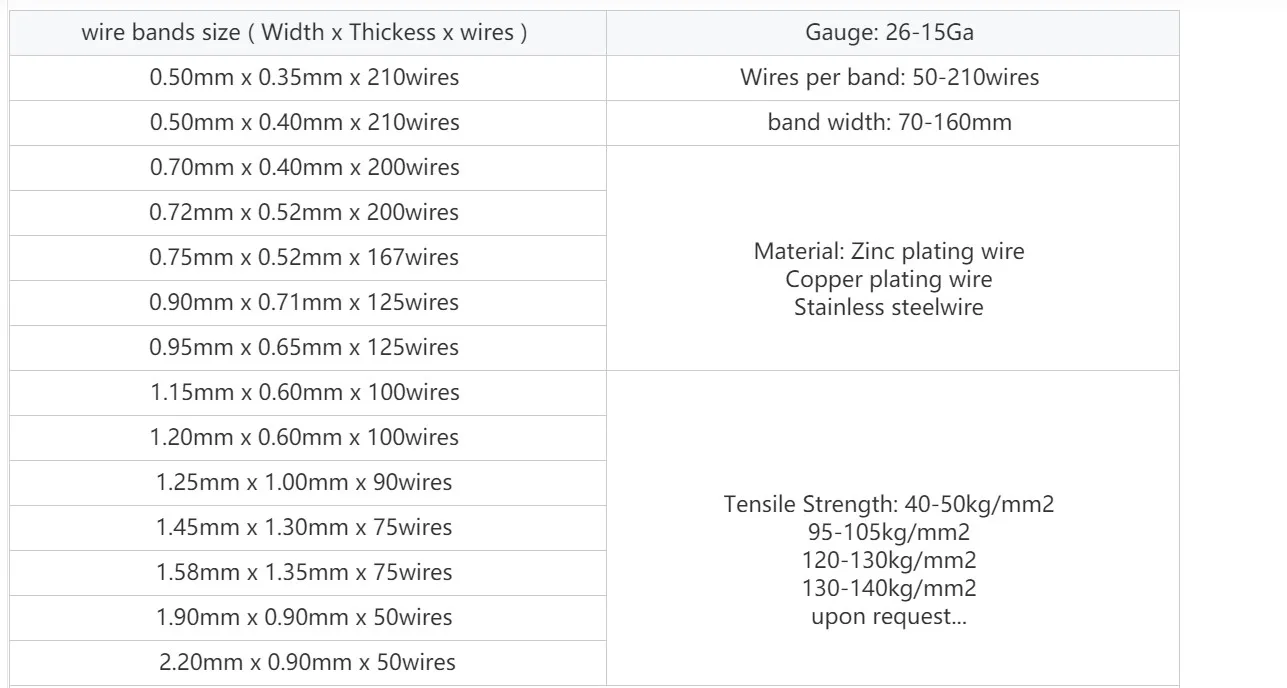Select the 0.95mm x 0.65mm x 125wires entry
Image resolution: width=1287 pixels, height=688 pixels.
click(304, 347)
